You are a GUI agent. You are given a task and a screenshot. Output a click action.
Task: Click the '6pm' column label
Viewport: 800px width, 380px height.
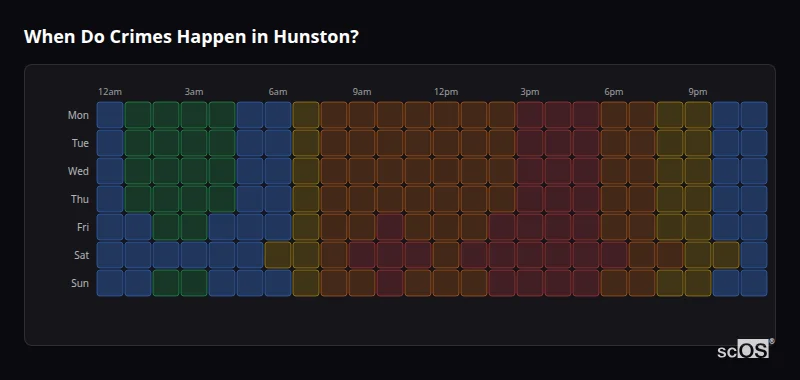coord(614,92)
